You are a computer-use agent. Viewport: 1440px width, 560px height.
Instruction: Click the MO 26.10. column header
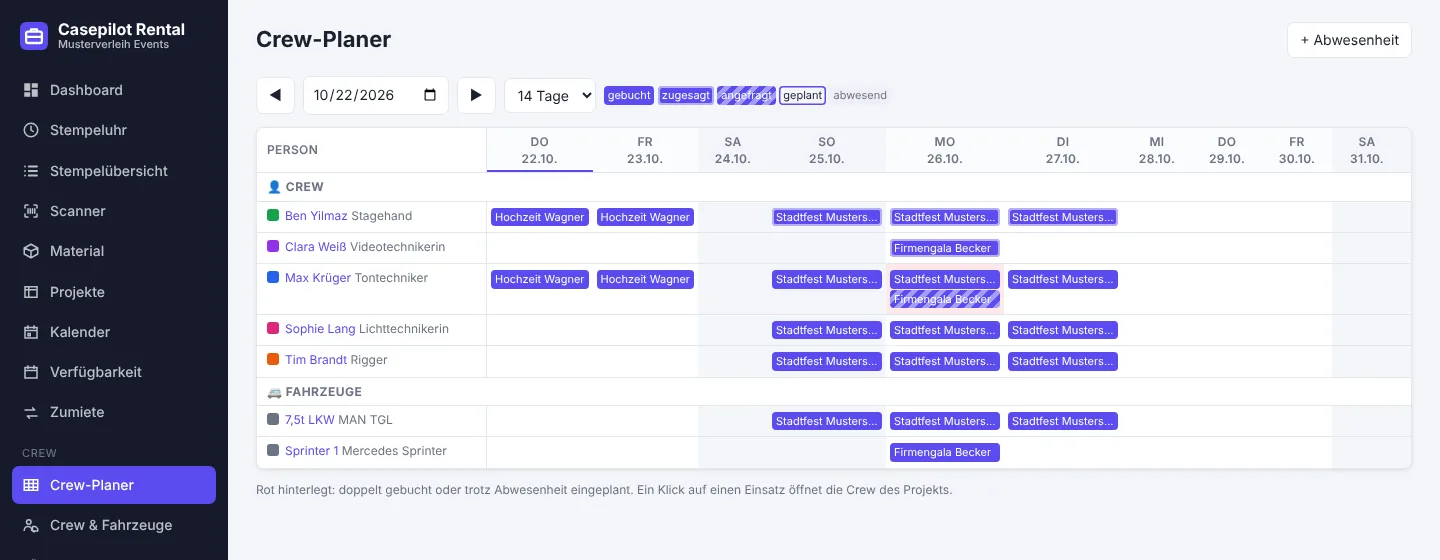coord(945,150)
